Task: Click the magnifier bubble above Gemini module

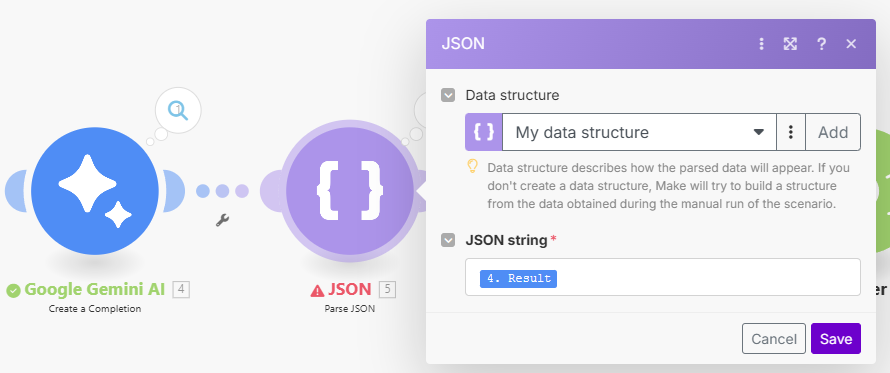Action: point(179,111)
